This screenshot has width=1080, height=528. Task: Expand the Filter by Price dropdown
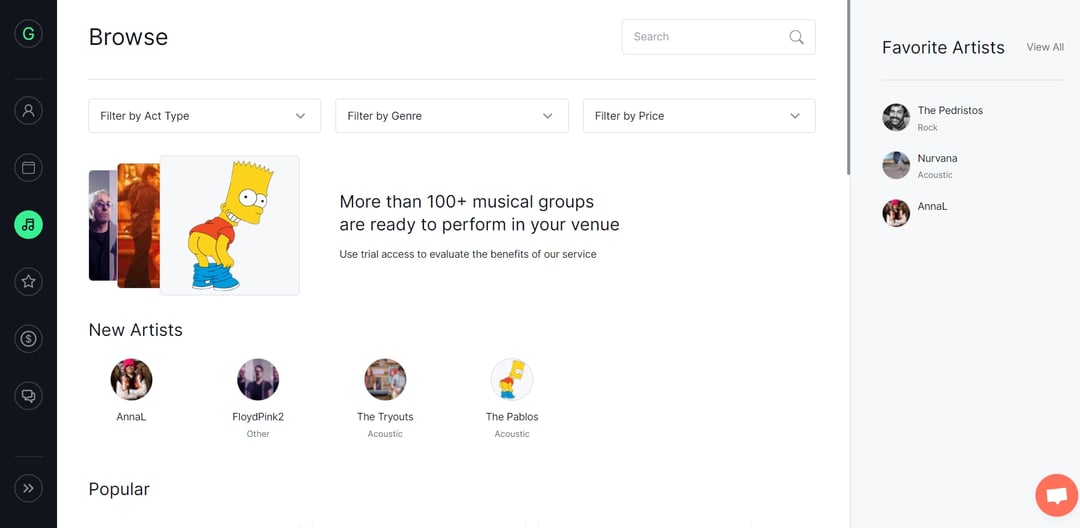pos(698,116)
